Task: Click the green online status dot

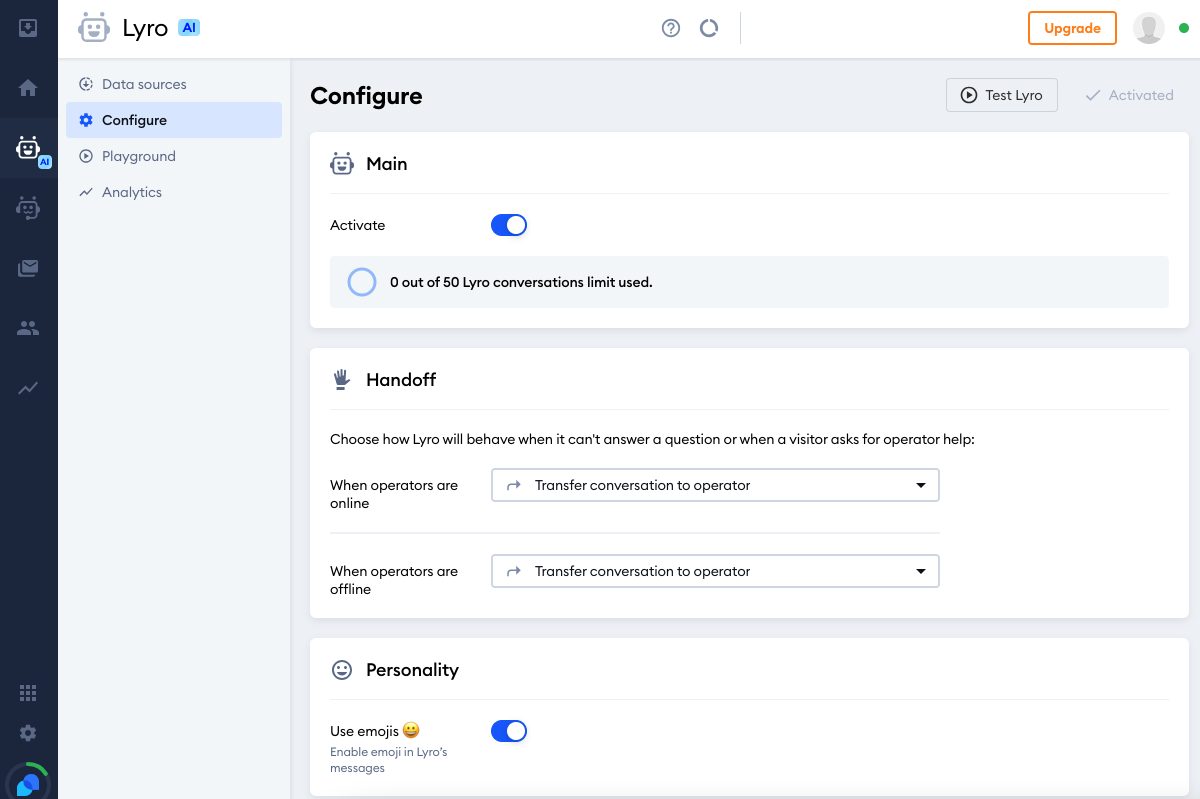Action: point(1184,29)
